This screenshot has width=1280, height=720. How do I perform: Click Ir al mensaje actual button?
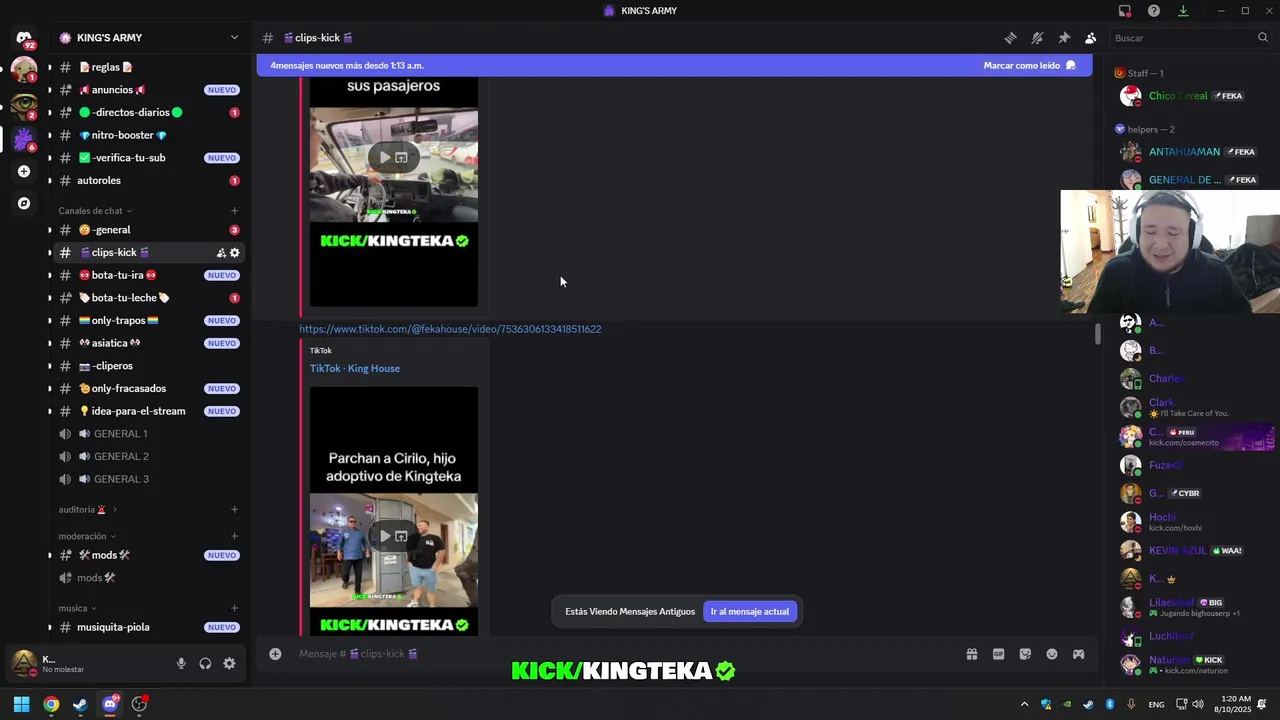750,611
